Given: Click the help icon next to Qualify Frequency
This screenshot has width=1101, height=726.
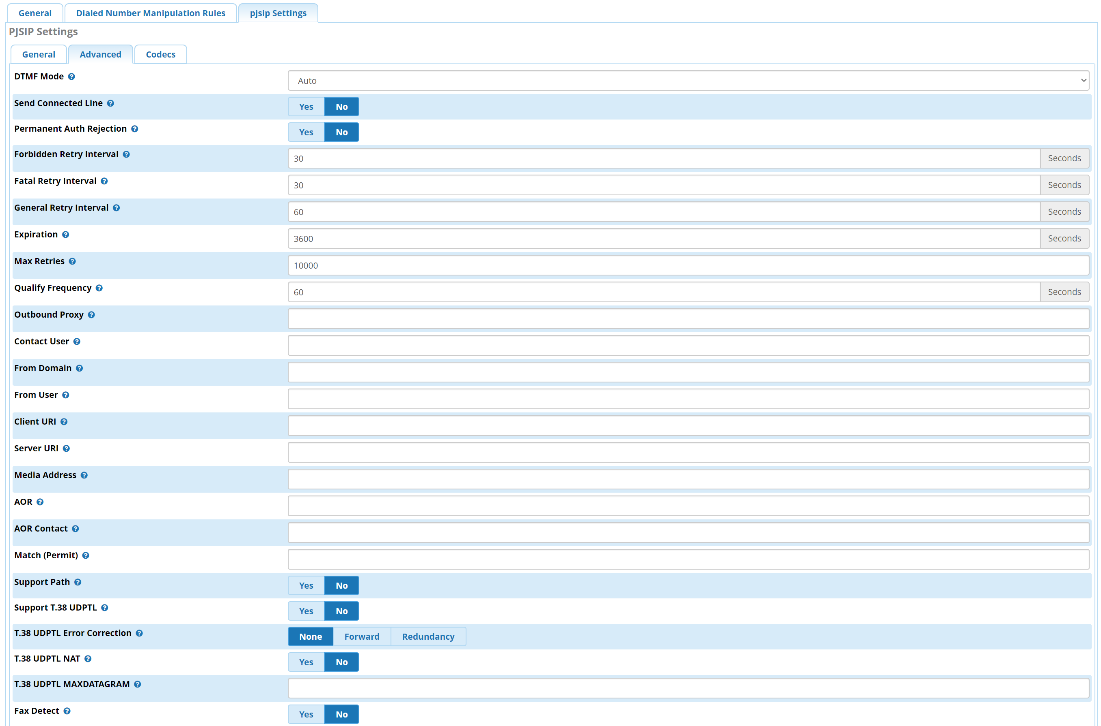Looking at the screenshot, I should (x=99, y=288).
